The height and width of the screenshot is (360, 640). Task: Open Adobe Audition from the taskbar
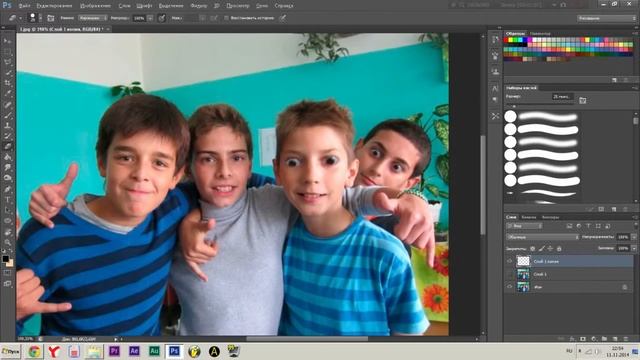(x=154, y=351)
